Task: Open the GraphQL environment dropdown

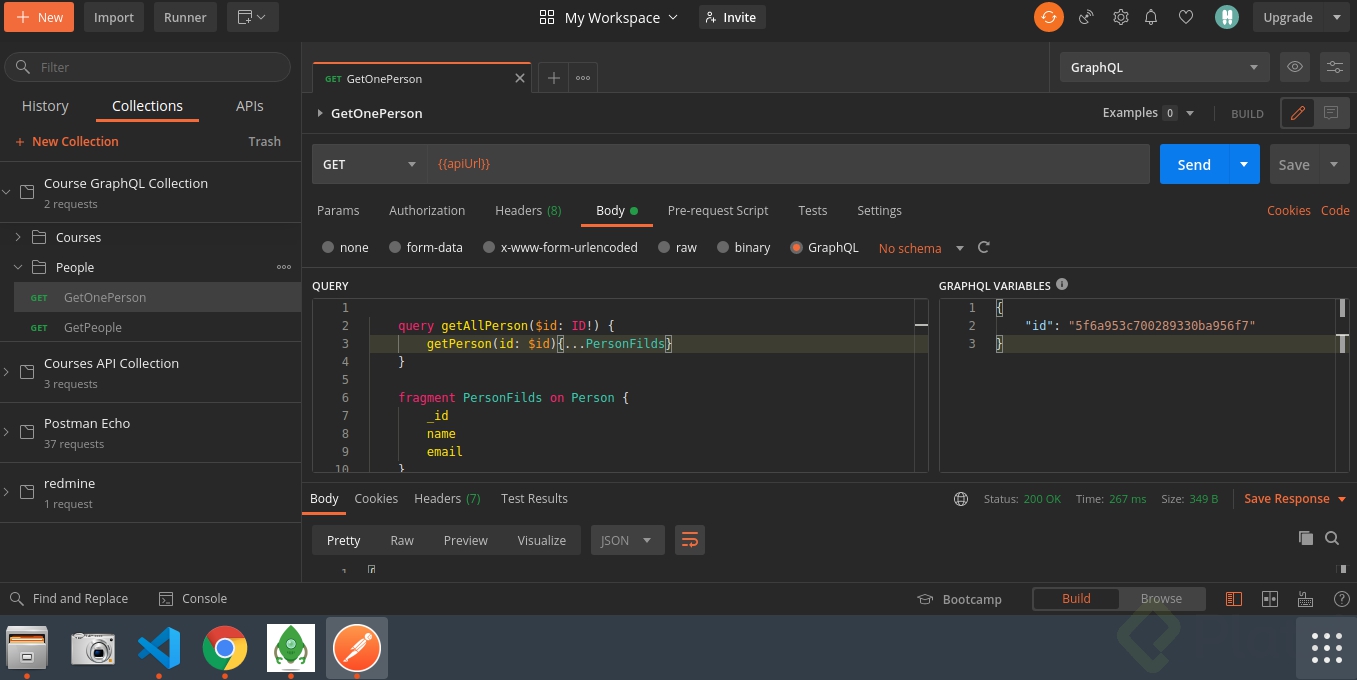Action: [x=1163, y=67]
